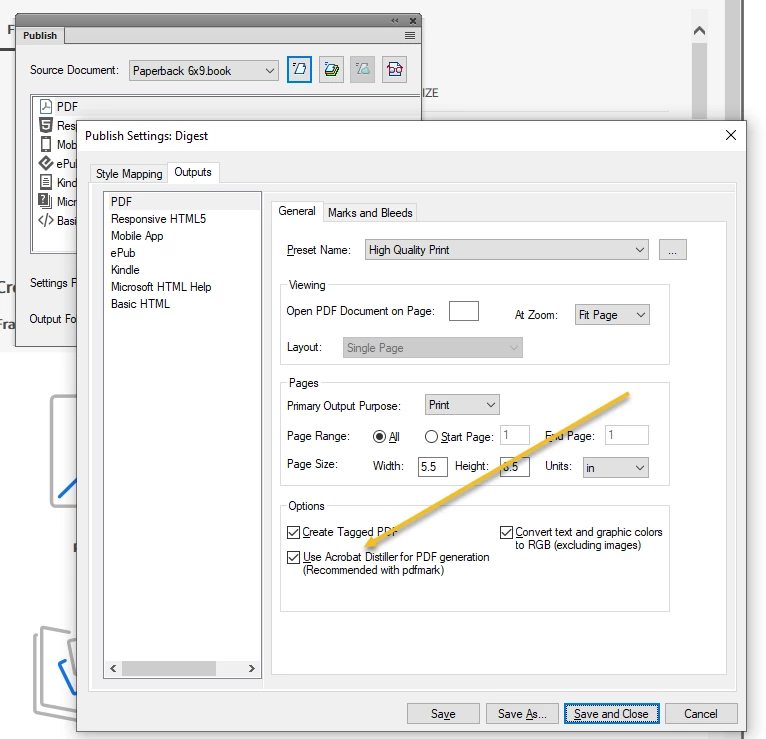Click the Open PDF Document on Page field
This screenshot has width=766, height=739.
pyautogui.click(x=464, y=311)
